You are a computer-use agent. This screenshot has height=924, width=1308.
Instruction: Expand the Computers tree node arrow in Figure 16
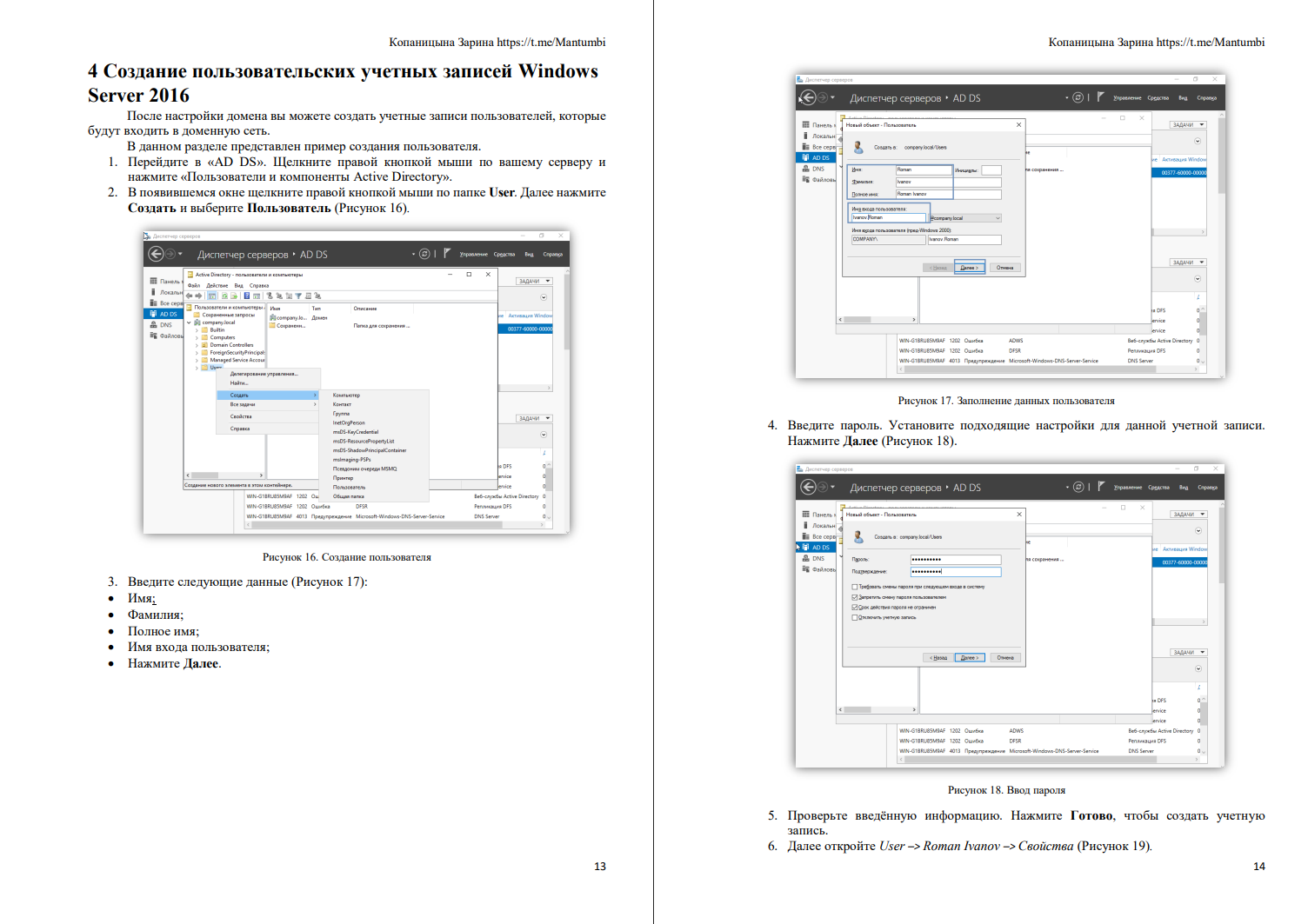coord(197,337)
